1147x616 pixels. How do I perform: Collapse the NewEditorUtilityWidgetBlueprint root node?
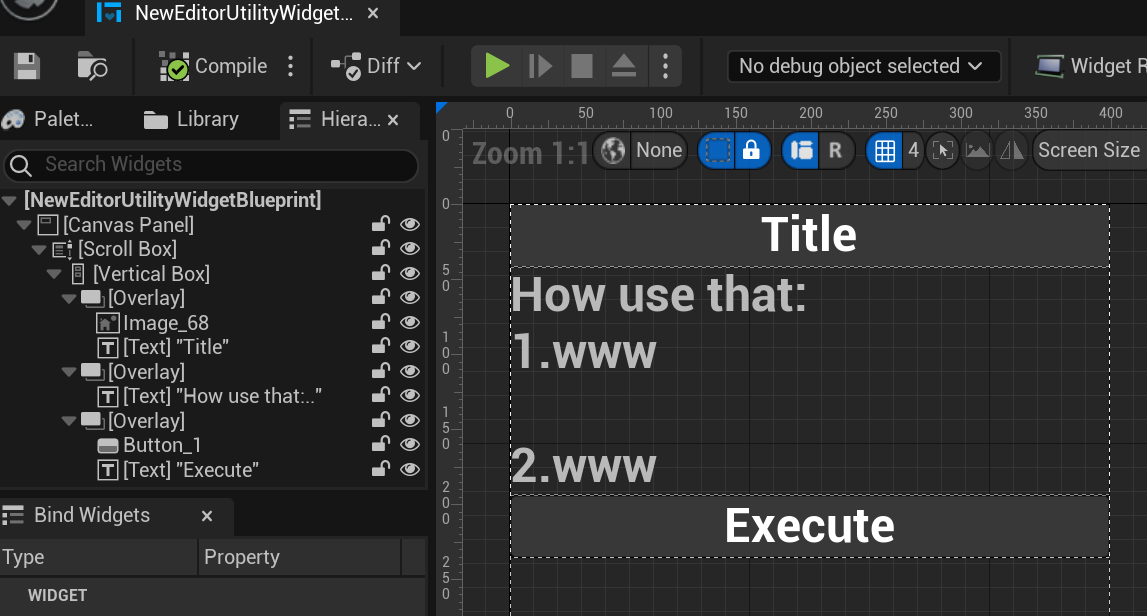(x=10, y=200)
